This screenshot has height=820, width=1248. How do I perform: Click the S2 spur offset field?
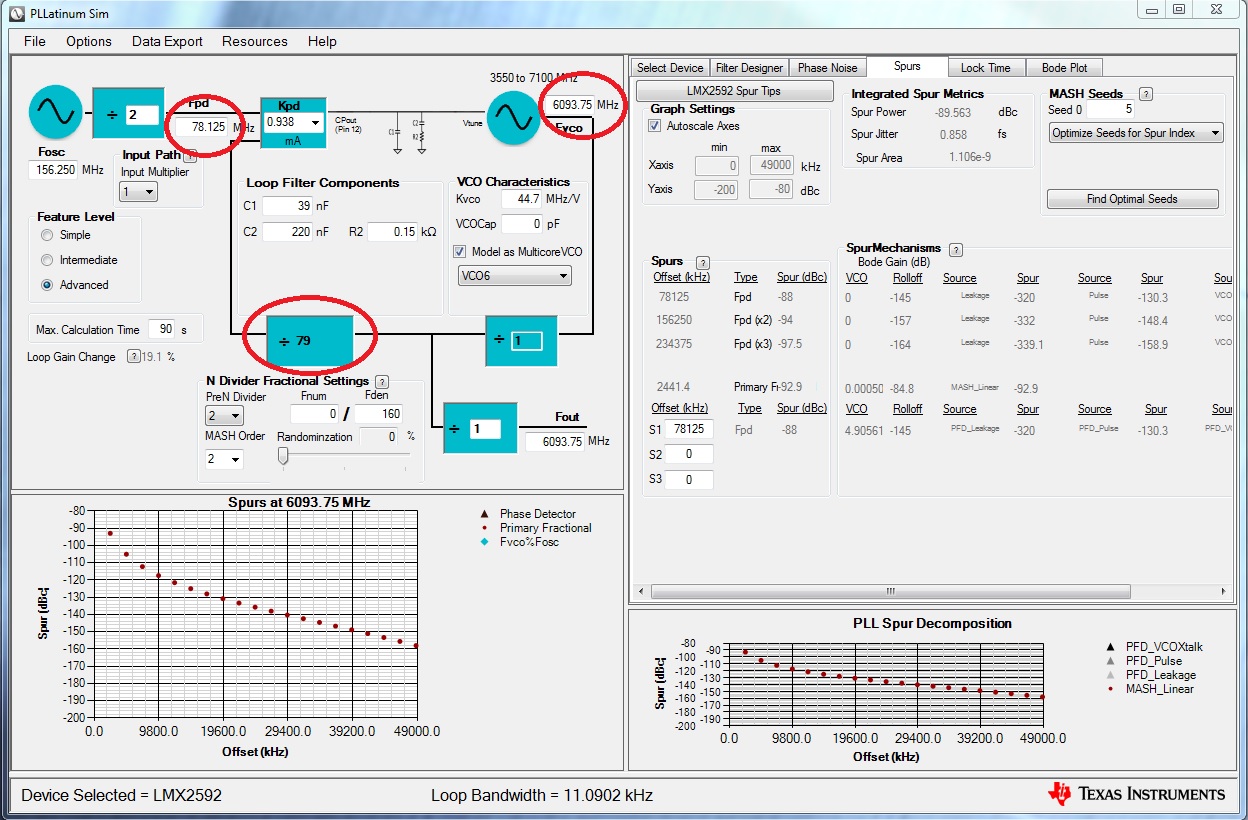(690, 454)
